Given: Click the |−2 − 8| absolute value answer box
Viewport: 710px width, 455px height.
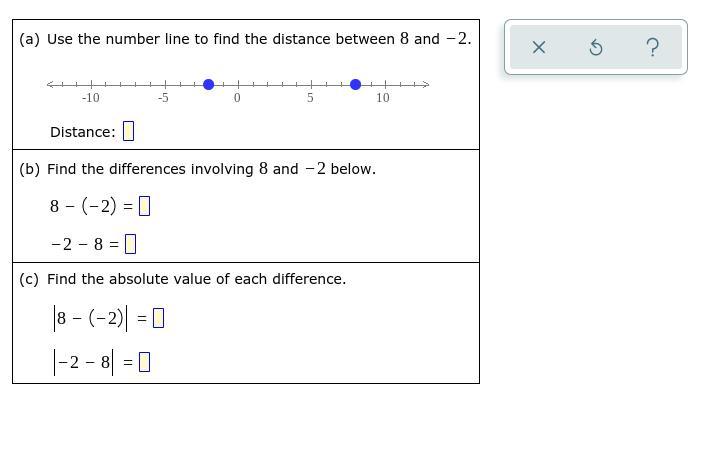Looking at the screenshot, I should coord(144,362).
